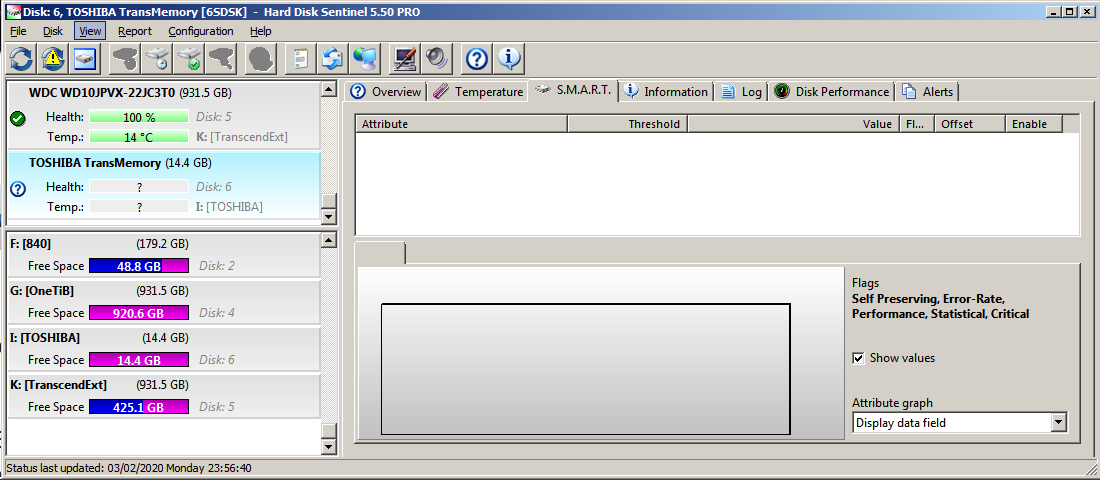Screen dimensions: 1100x480
Task: Open the notepad report toolbar icon
Action: (301, 58)
